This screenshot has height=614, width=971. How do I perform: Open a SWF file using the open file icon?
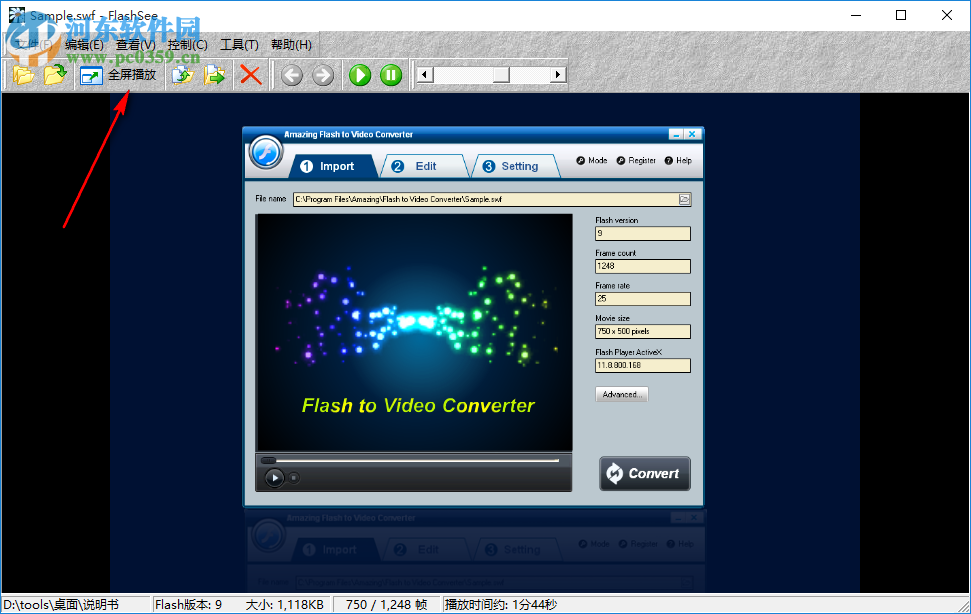[22, 74]
